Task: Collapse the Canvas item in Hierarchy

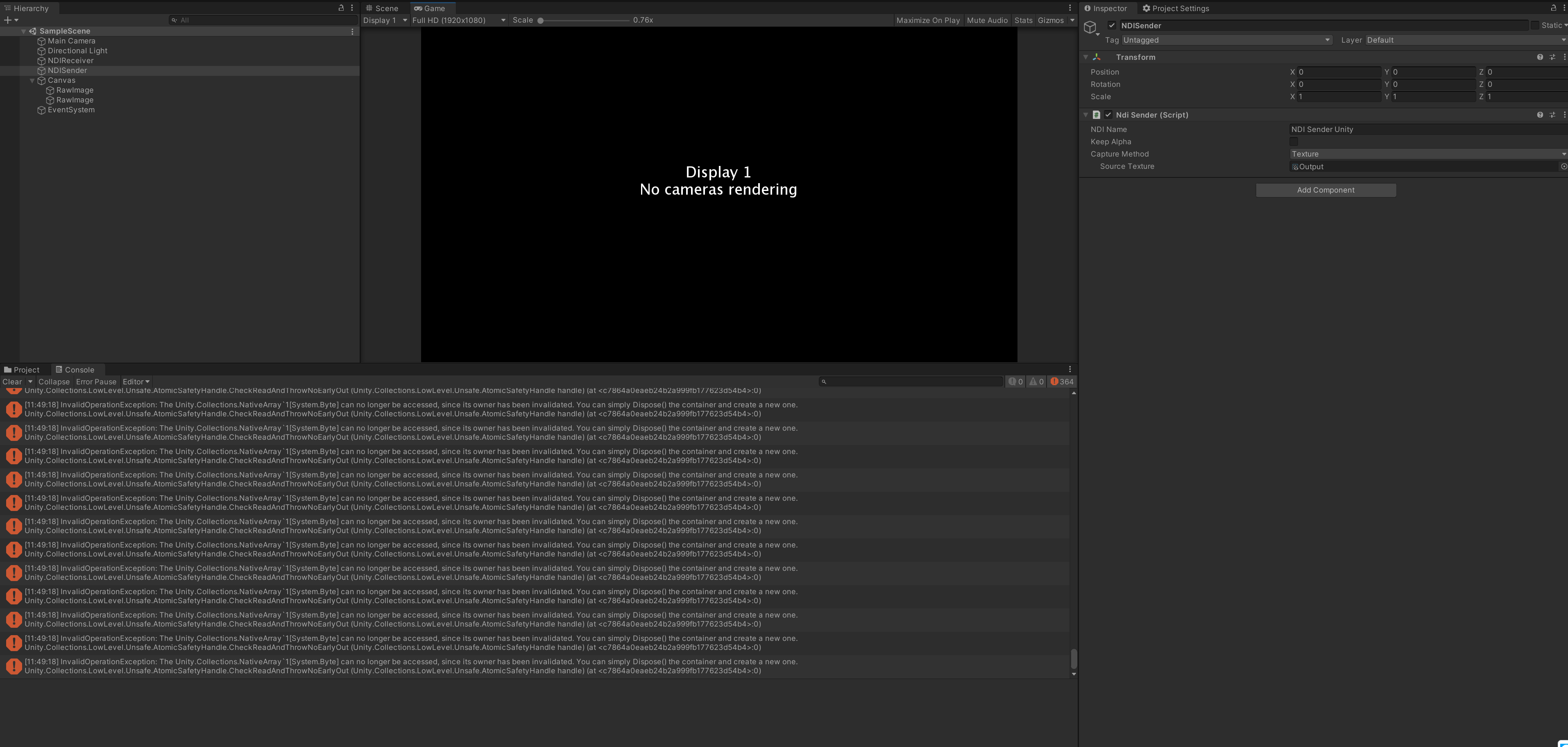Action: (x=32, y=80)
